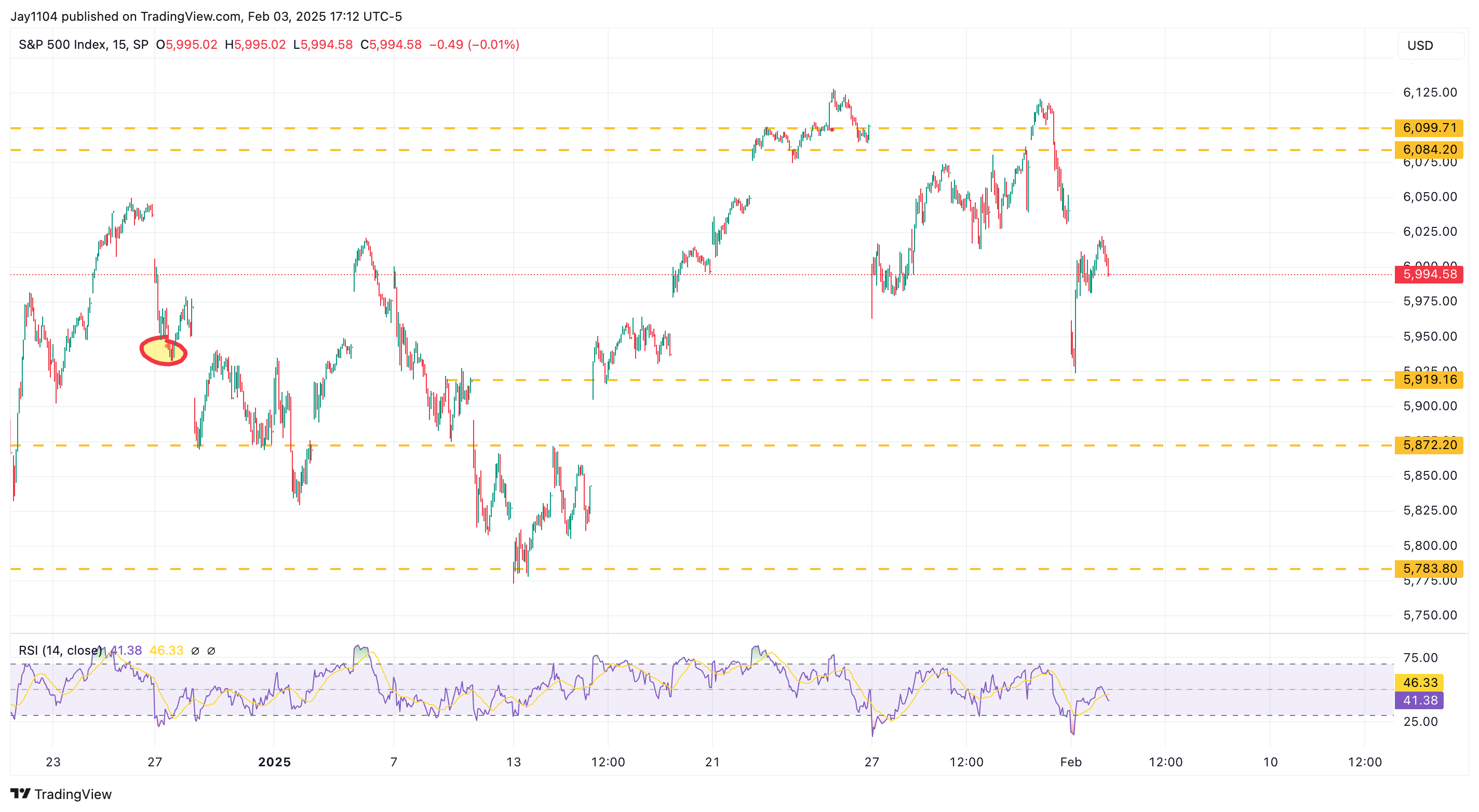The width and height of the screenshot is (1479, 812).
Task: Click the 6,050.00 price axis label
Action: (1430, 197)
